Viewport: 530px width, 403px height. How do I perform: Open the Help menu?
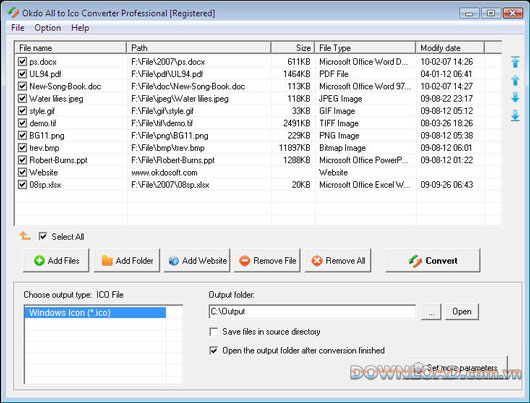(80, 28)
